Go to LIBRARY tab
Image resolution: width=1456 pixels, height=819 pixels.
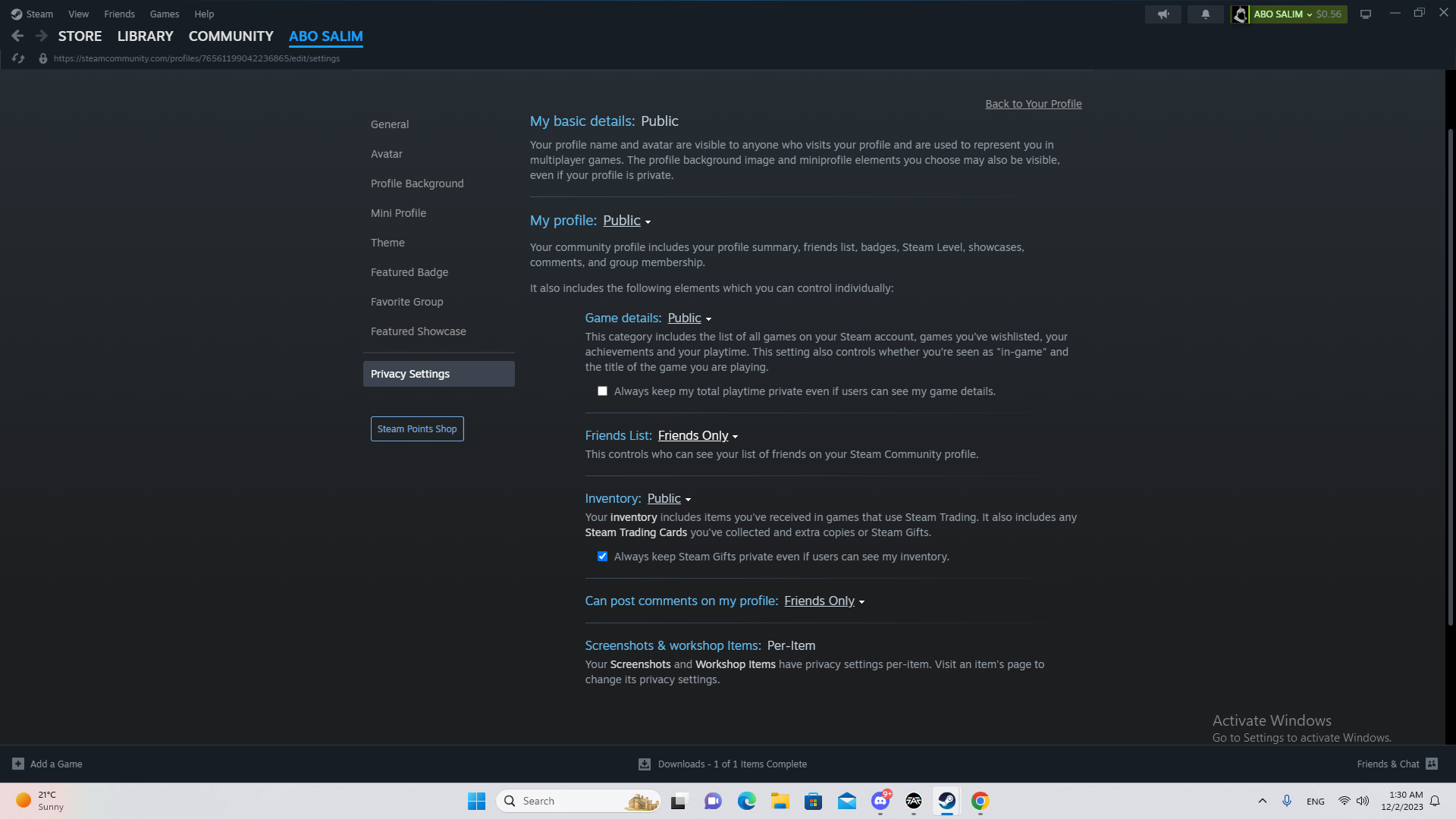click(145, 36)
